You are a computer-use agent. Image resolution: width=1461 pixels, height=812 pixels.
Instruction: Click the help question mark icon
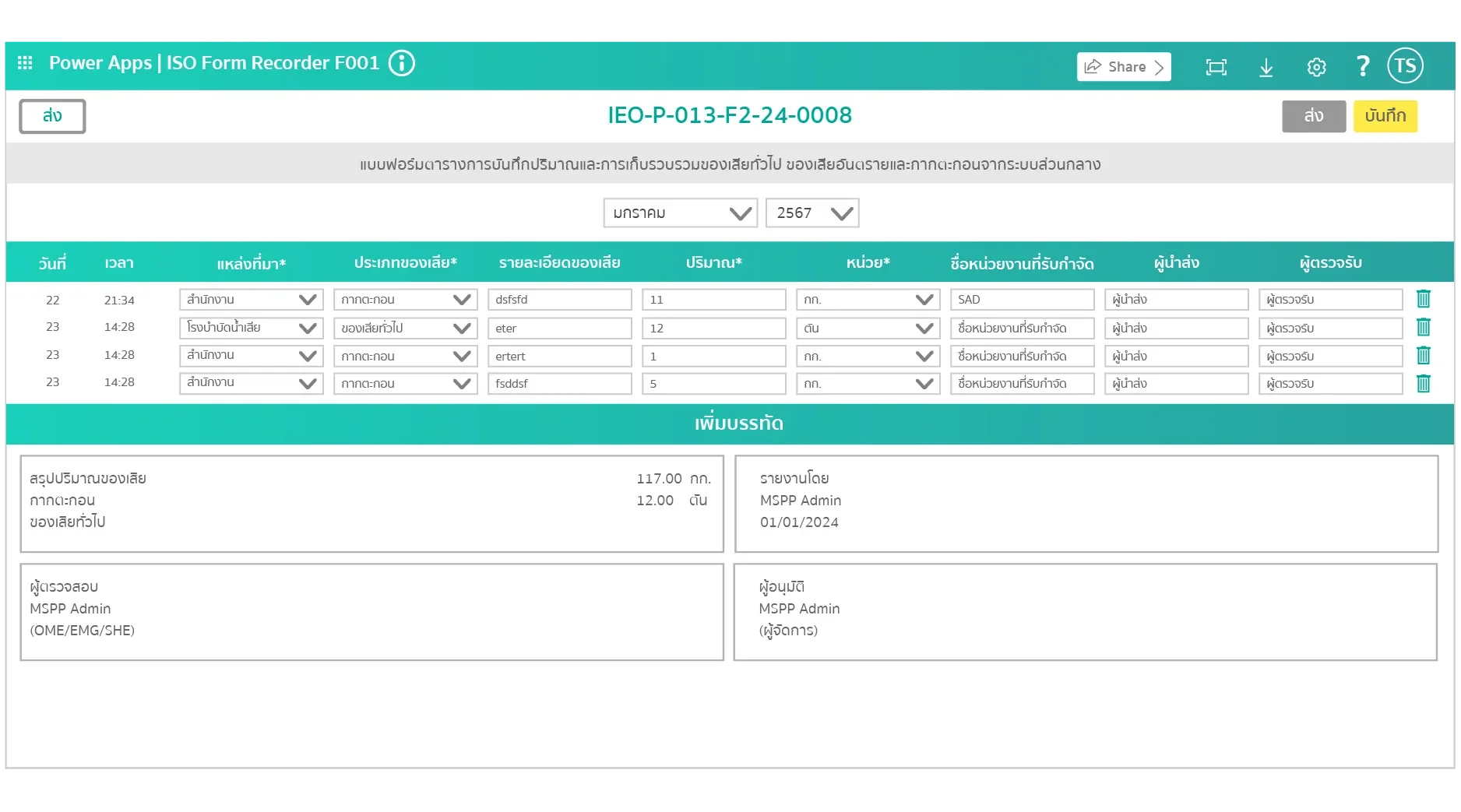[1362, 66]
